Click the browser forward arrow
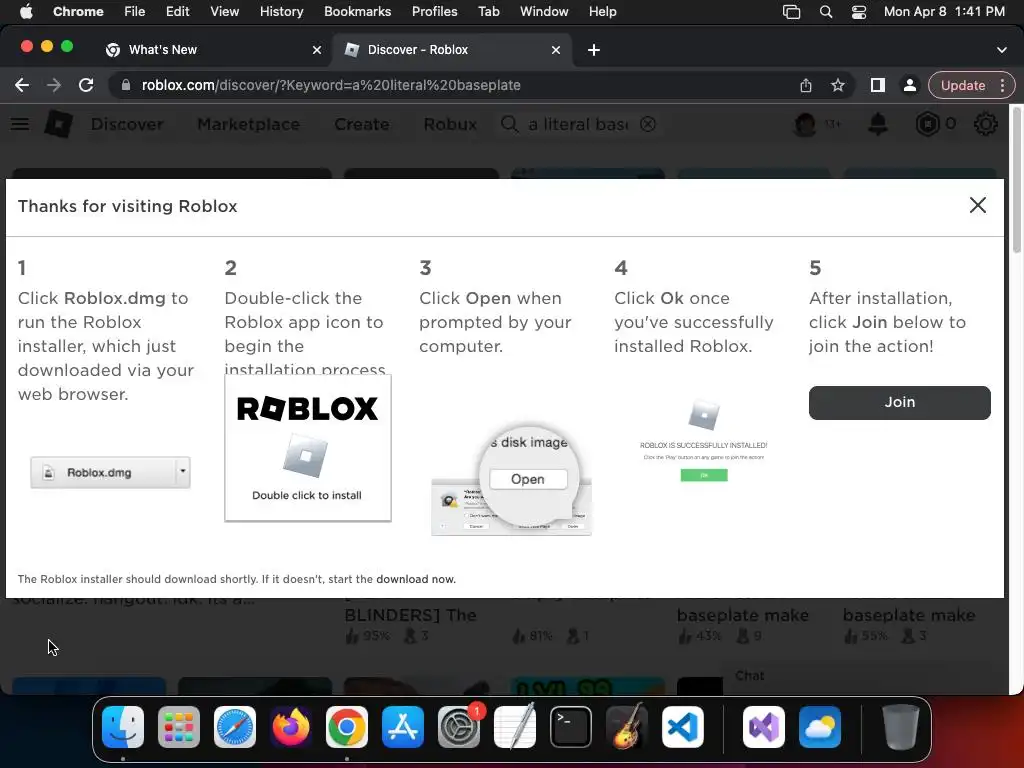Viewport: 1024px width, 768px height. [x=54, y=85]
